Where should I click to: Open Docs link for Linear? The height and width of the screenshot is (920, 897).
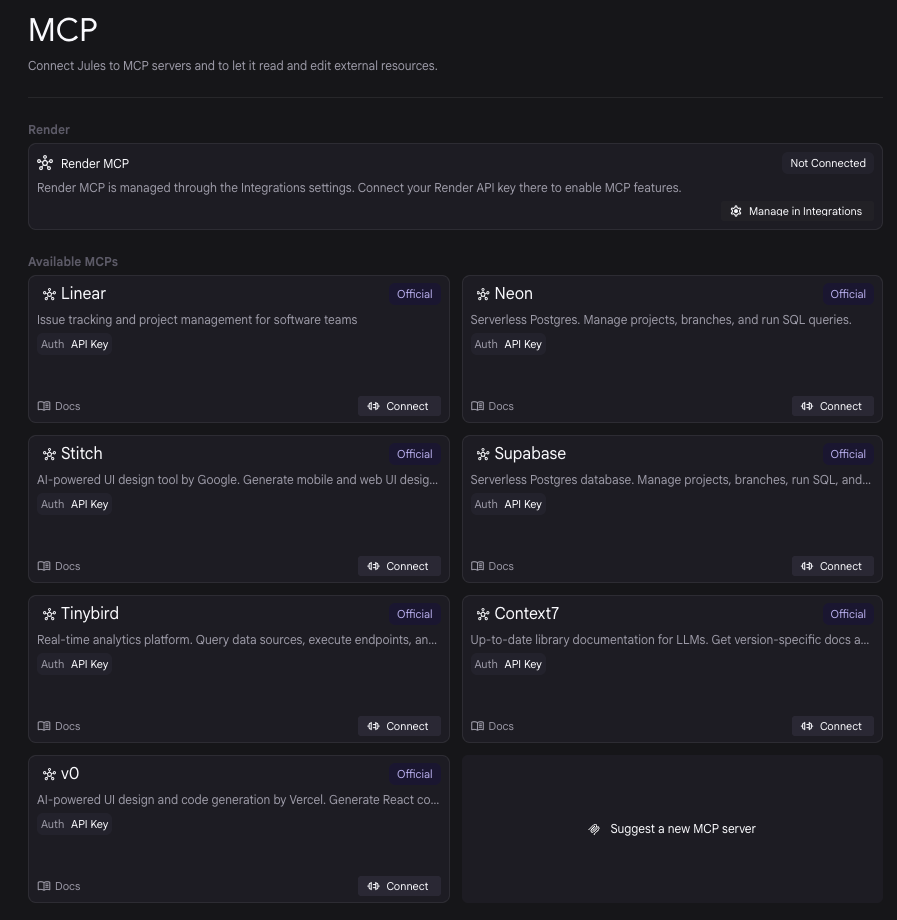click(59, 406)
